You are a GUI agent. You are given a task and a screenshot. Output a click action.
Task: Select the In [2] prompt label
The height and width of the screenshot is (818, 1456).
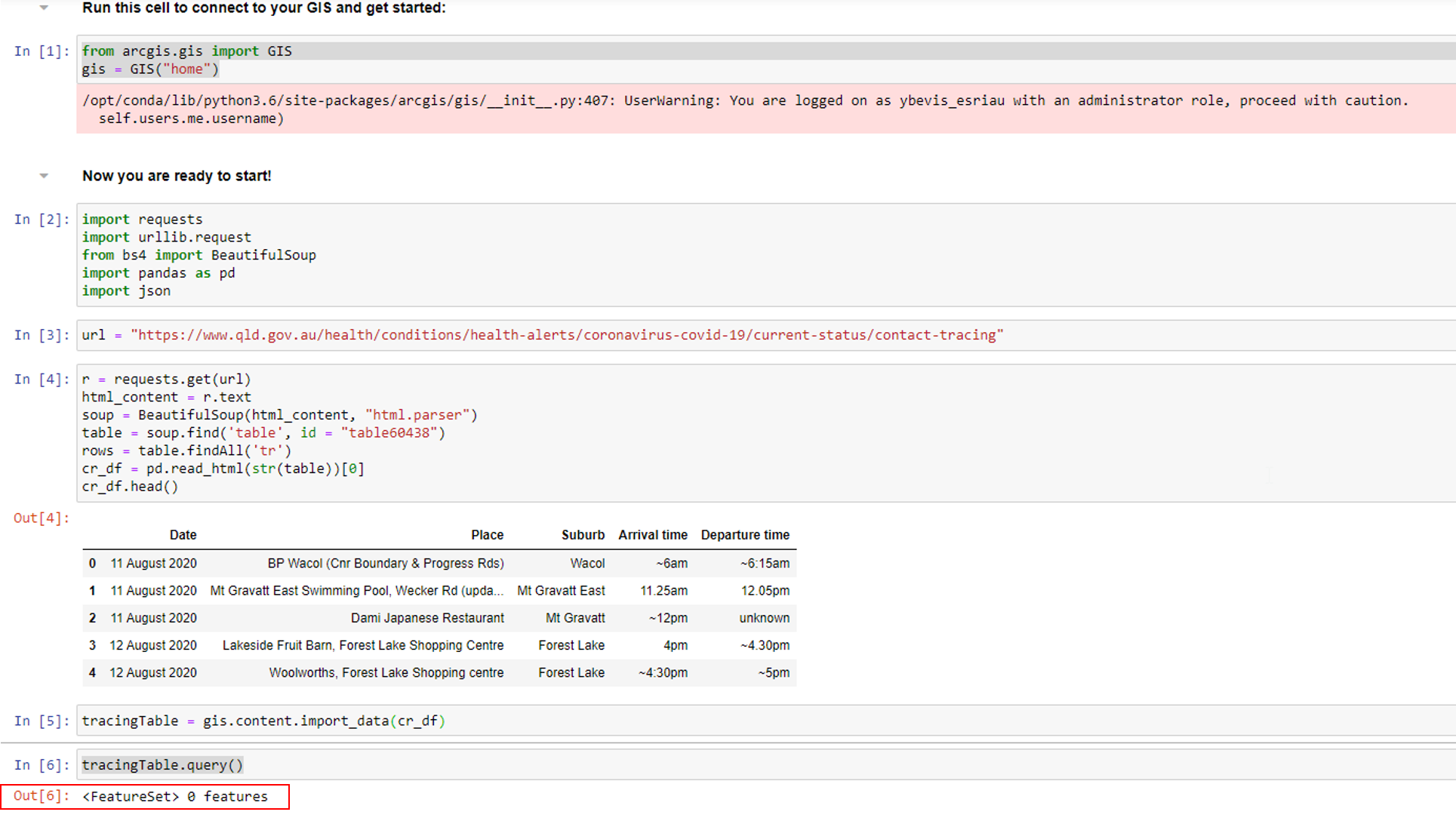pyautogui.click(x=42, y=220)
